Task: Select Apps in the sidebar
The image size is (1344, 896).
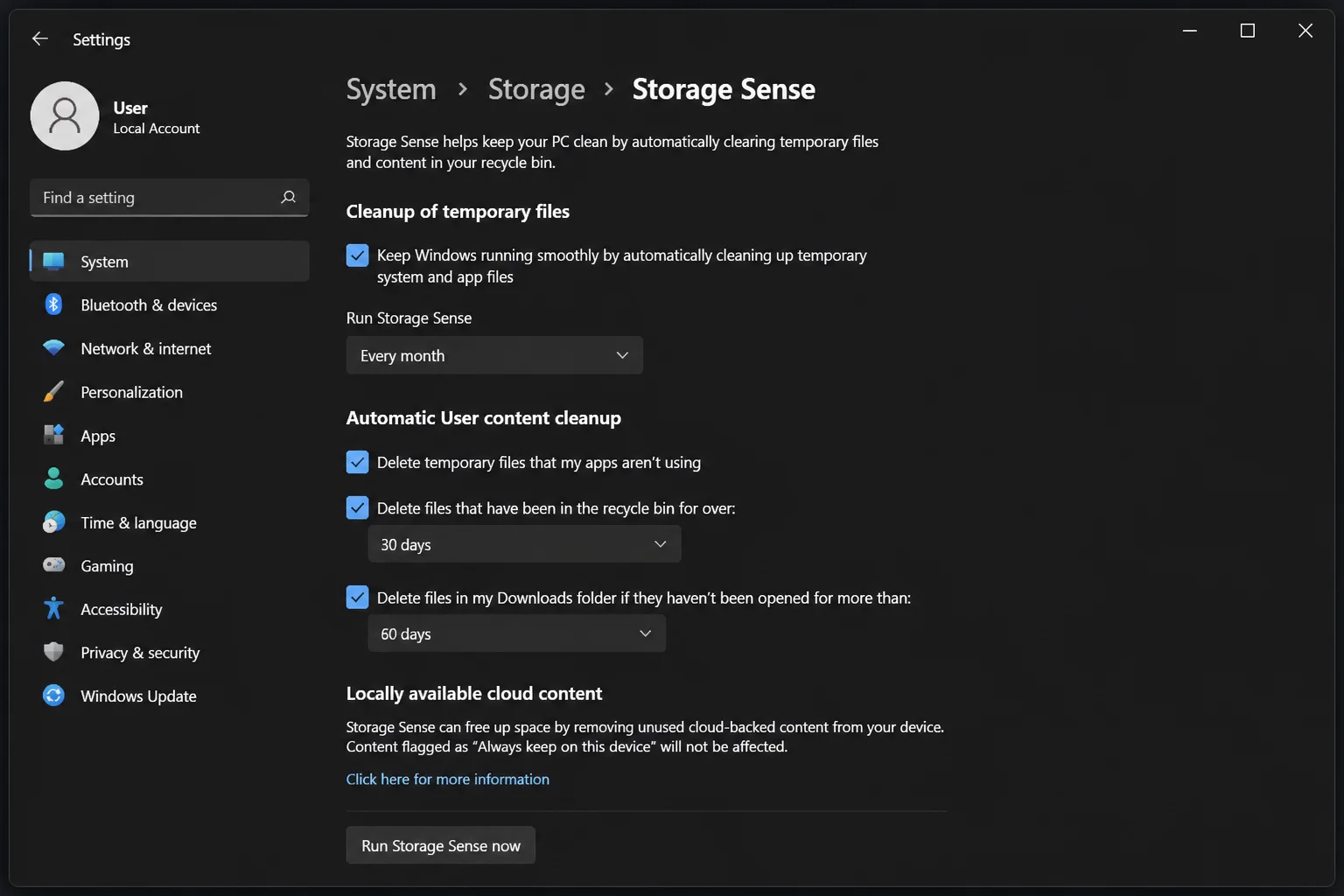Action: tap(169, 436)
